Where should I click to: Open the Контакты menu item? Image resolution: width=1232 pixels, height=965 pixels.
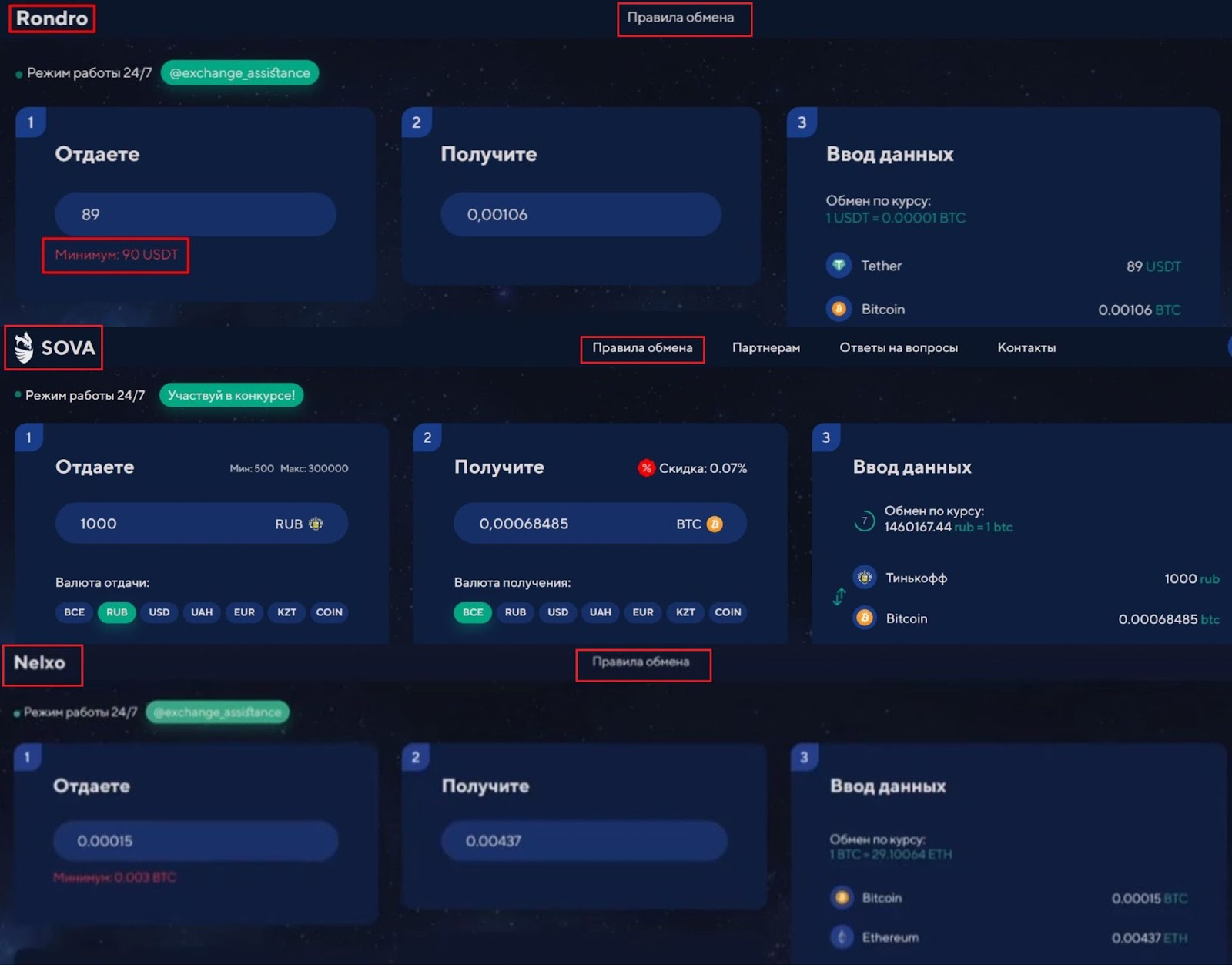click(x=1026, y=348)
